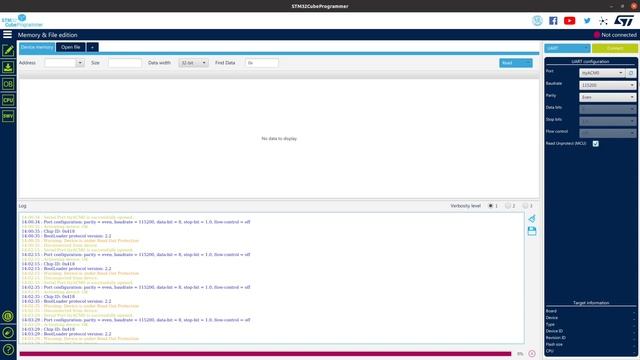Save the log with floppy icon

tap(532, 231)
